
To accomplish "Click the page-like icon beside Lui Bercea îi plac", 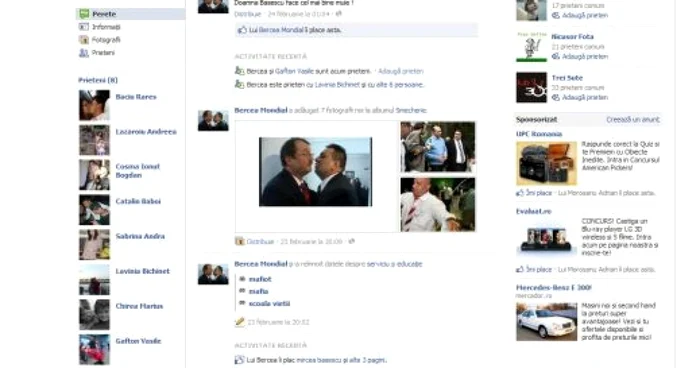I will (x=239, y=360).
